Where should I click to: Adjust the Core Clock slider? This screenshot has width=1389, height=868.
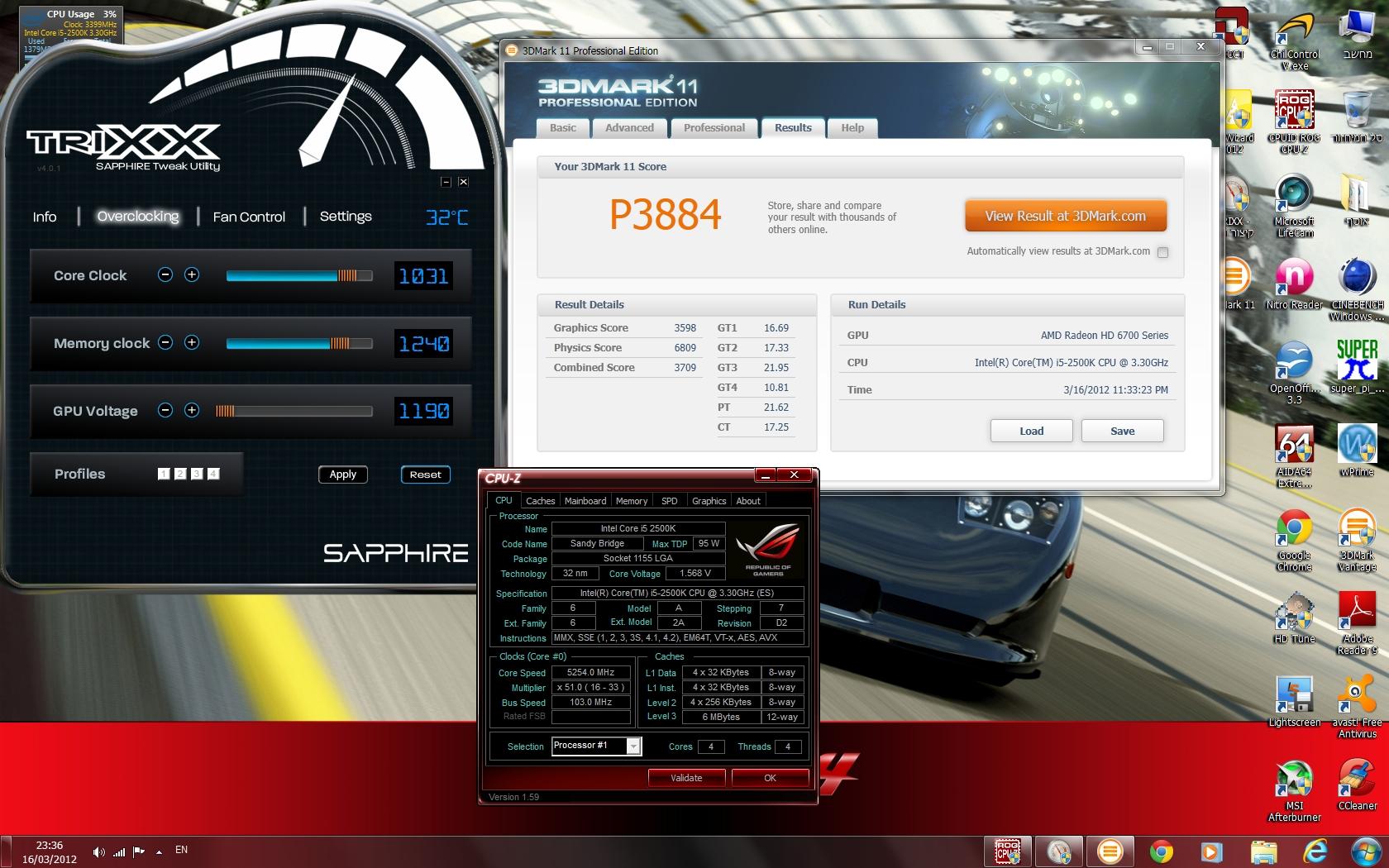[x=299, y=275]
